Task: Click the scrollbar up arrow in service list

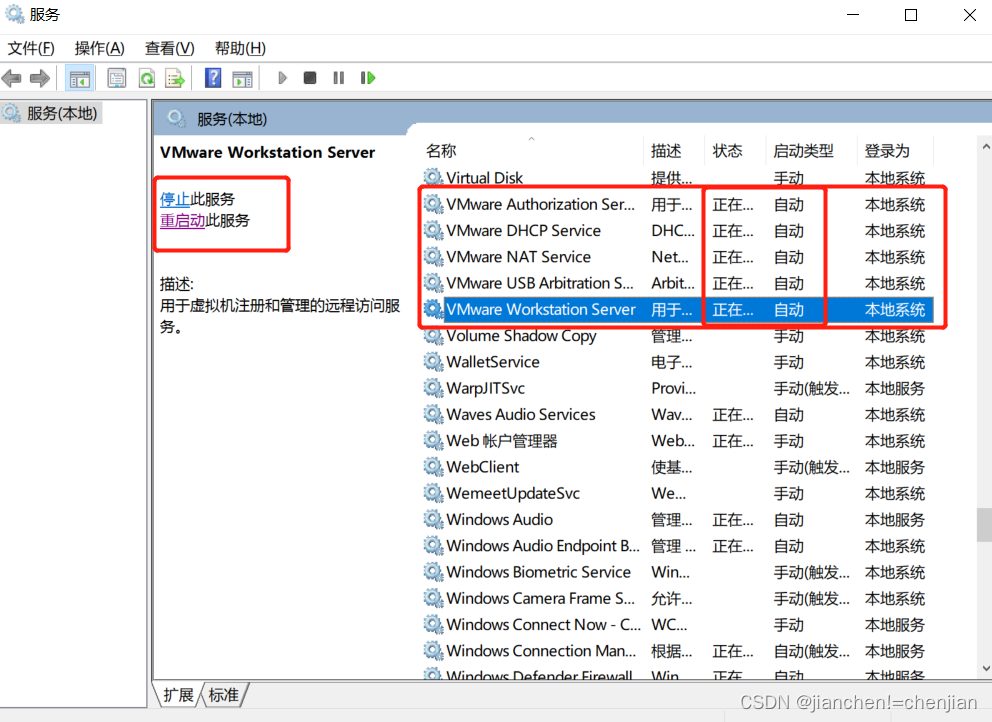Action: click(985, 146)
